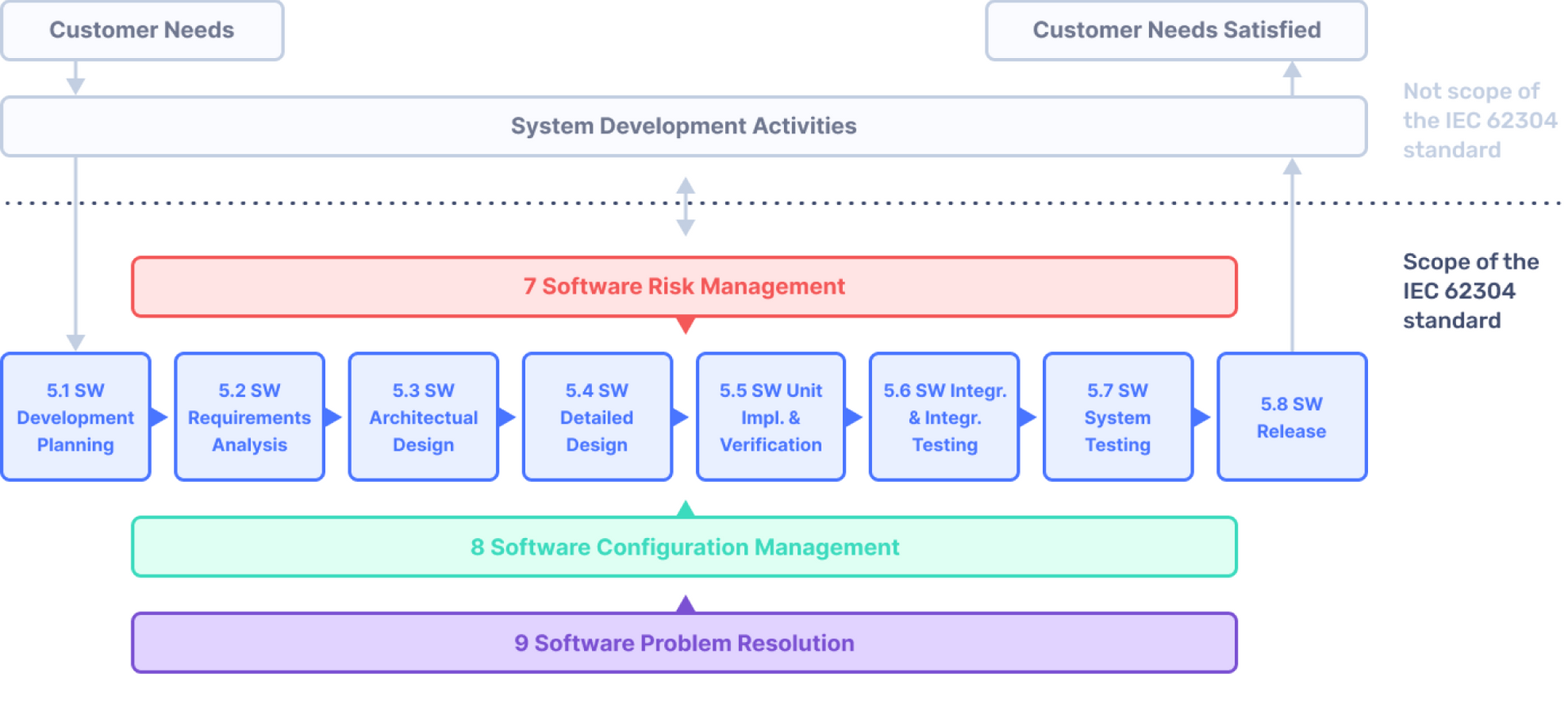Click the 5.2 SW Requirements Analysis block

click(250, 416)
